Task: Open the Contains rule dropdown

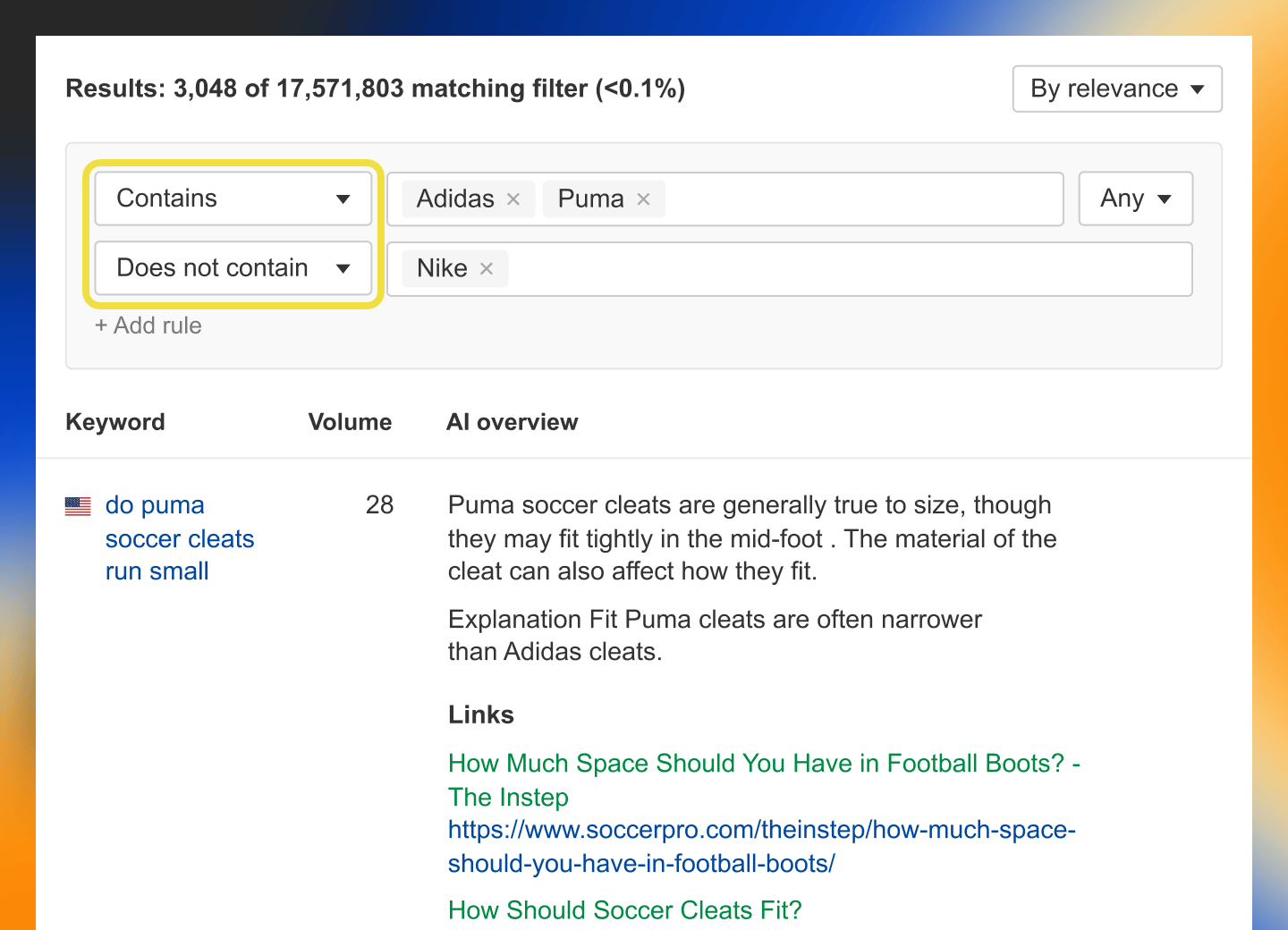Action: click(233, 199)
